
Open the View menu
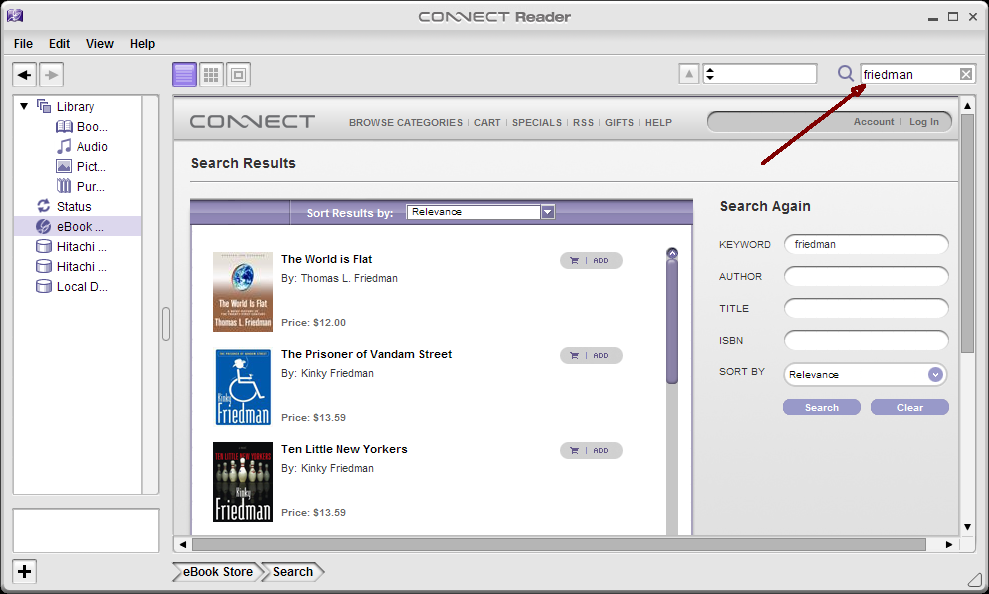[100, 44]
